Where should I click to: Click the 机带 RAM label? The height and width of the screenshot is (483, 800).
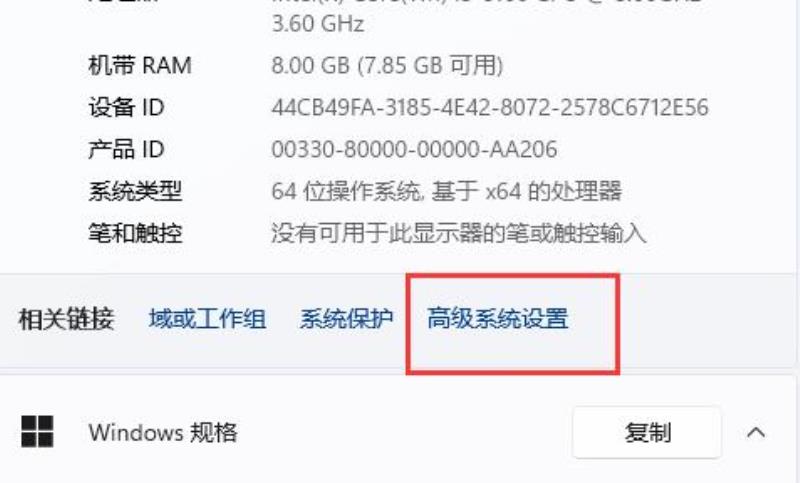pos(140,65)
